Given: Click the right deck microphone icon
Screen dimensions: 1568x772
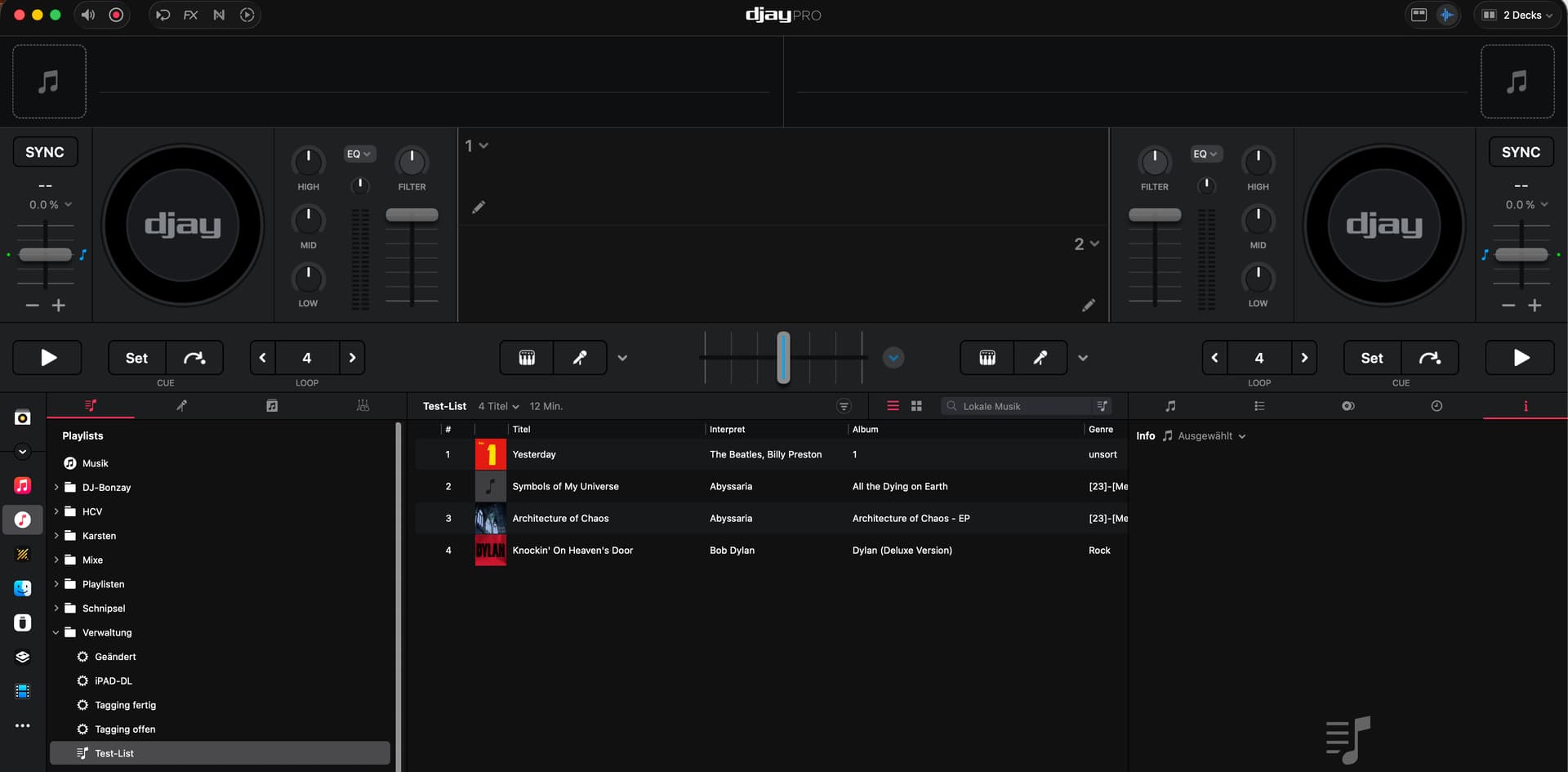Looking at the screenshot, I should (1040, 358).
